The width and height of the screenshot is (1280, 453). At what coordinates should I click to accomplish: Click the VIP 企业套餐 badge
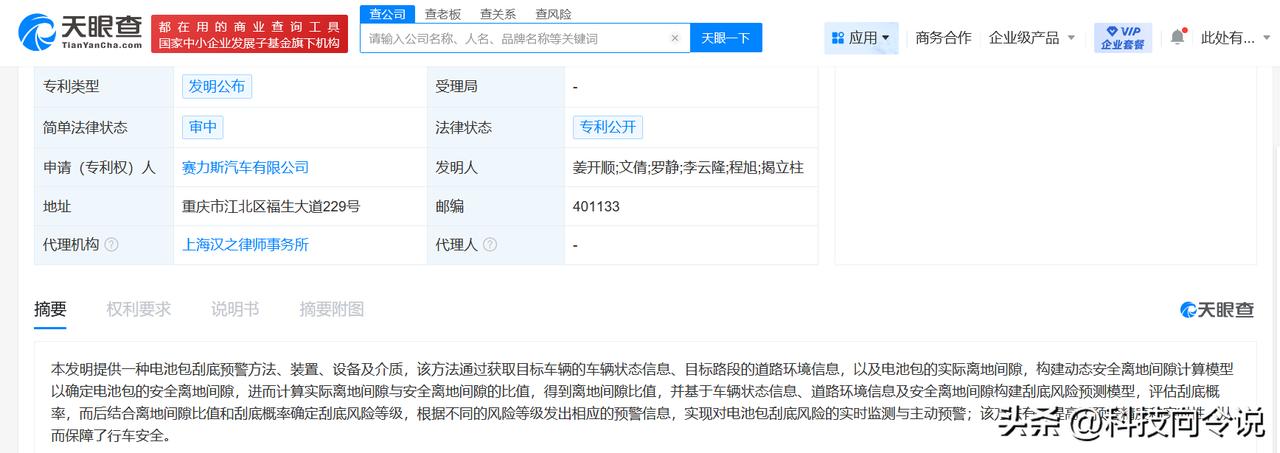tap(1123, 38)
